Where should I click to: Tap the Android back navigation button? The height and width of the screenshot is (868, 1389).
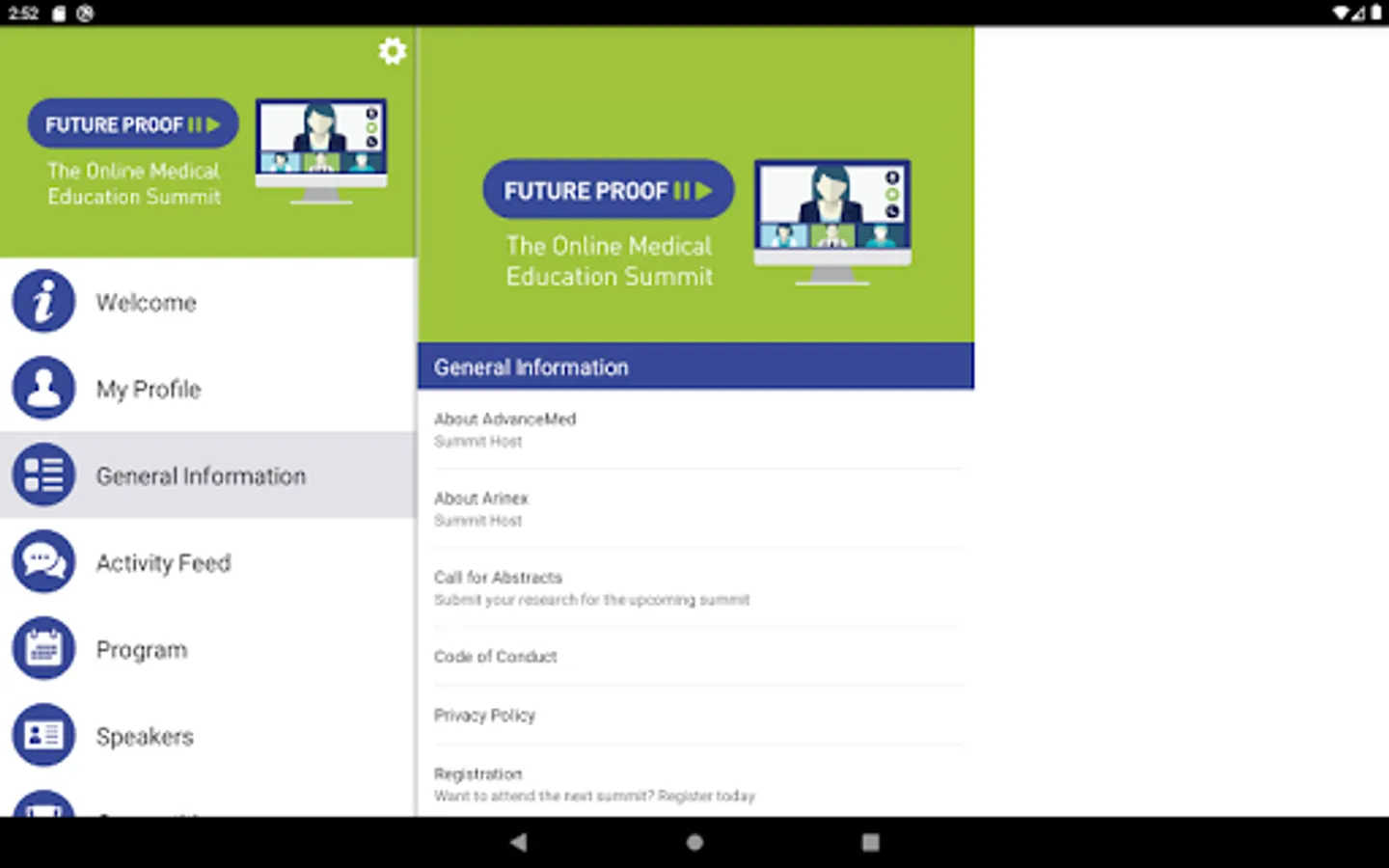(x=519, y=842)
